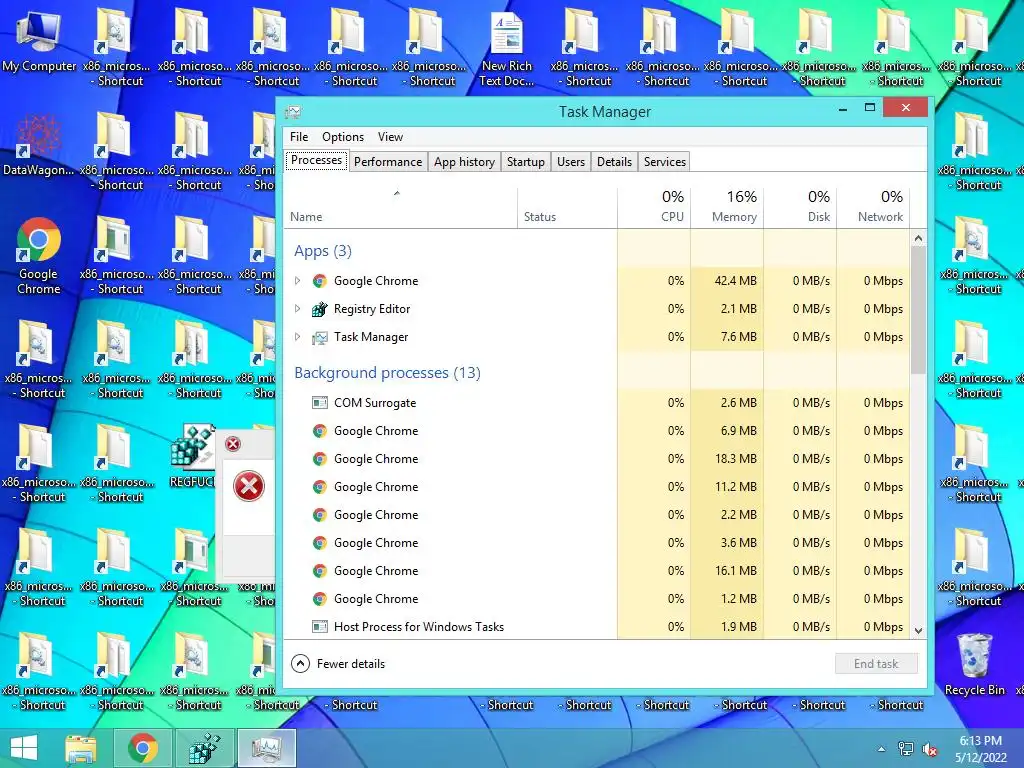Click Task Manager title bar icon

[293, 112]
